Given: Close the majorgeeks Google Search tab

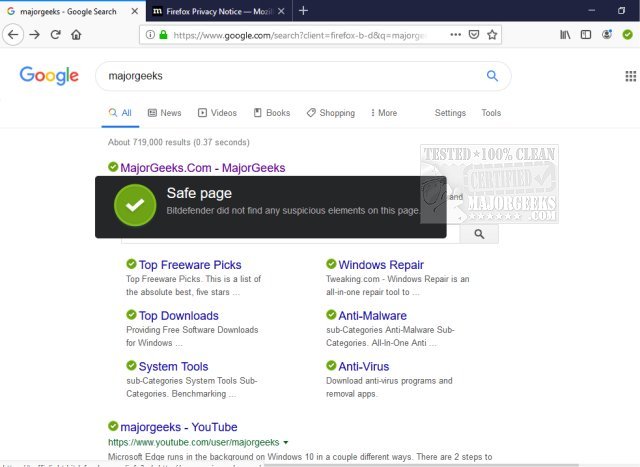Looking at the screenshot, I should click(x=134, y=11).
